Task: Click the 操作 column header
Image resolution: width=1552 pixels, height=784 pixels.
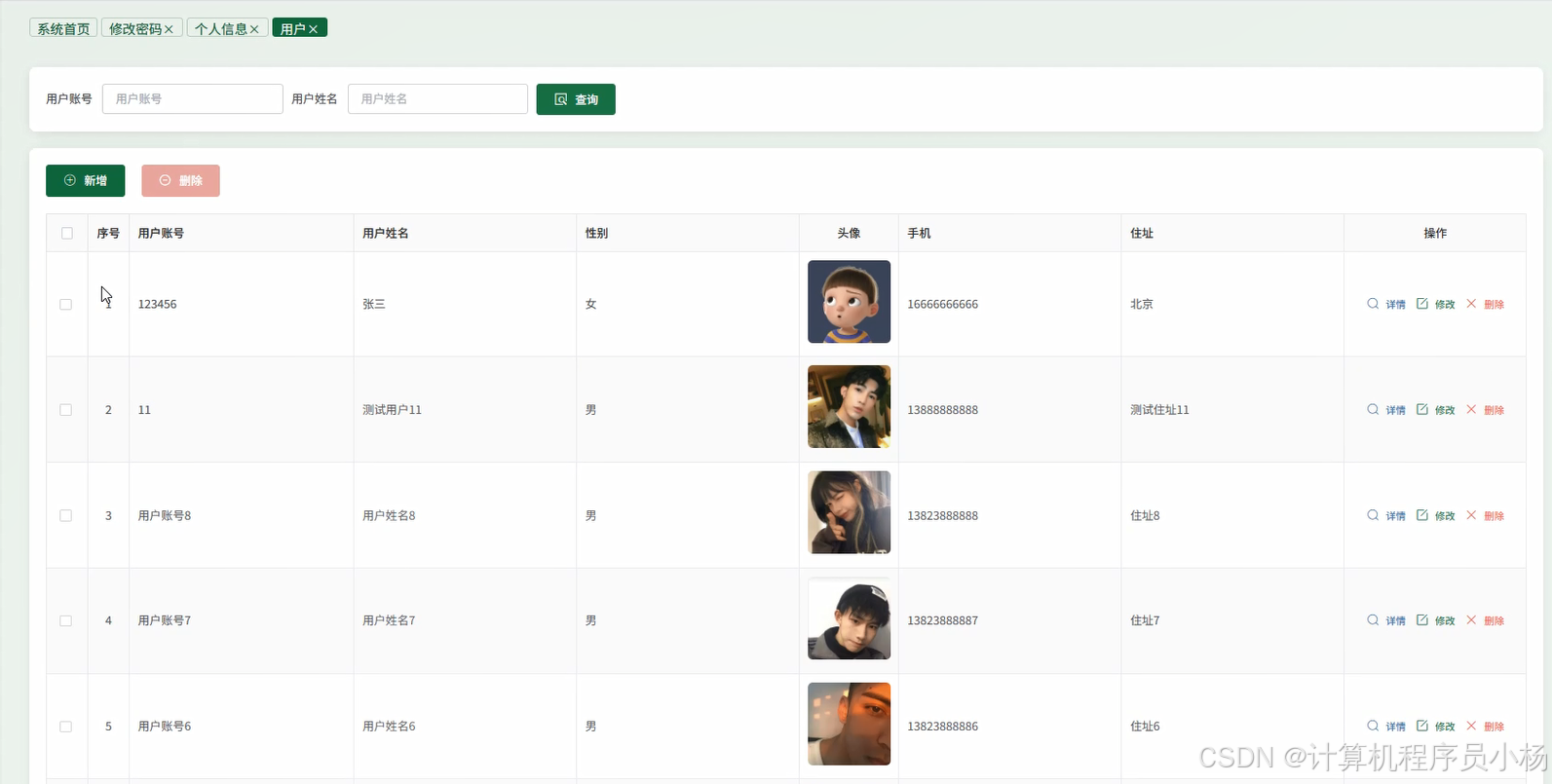Action: click(1435, 233)
